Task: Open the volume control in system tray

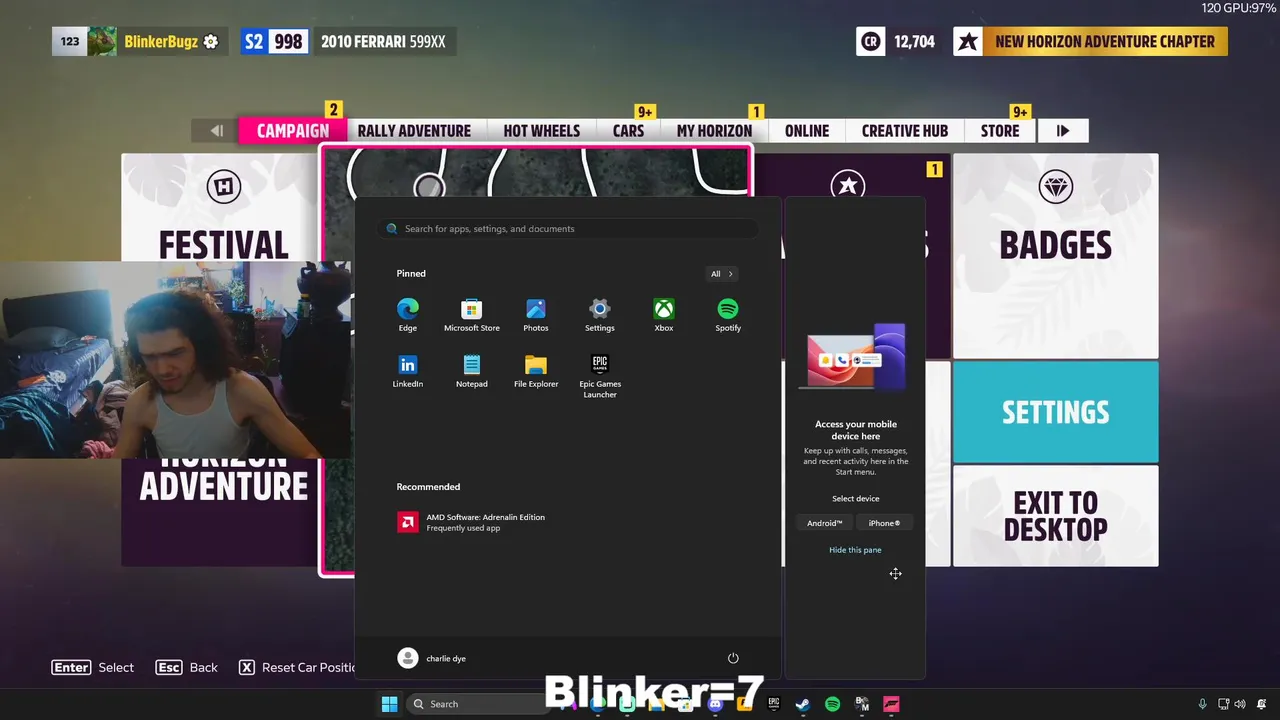Action: tap(1240, 704)
